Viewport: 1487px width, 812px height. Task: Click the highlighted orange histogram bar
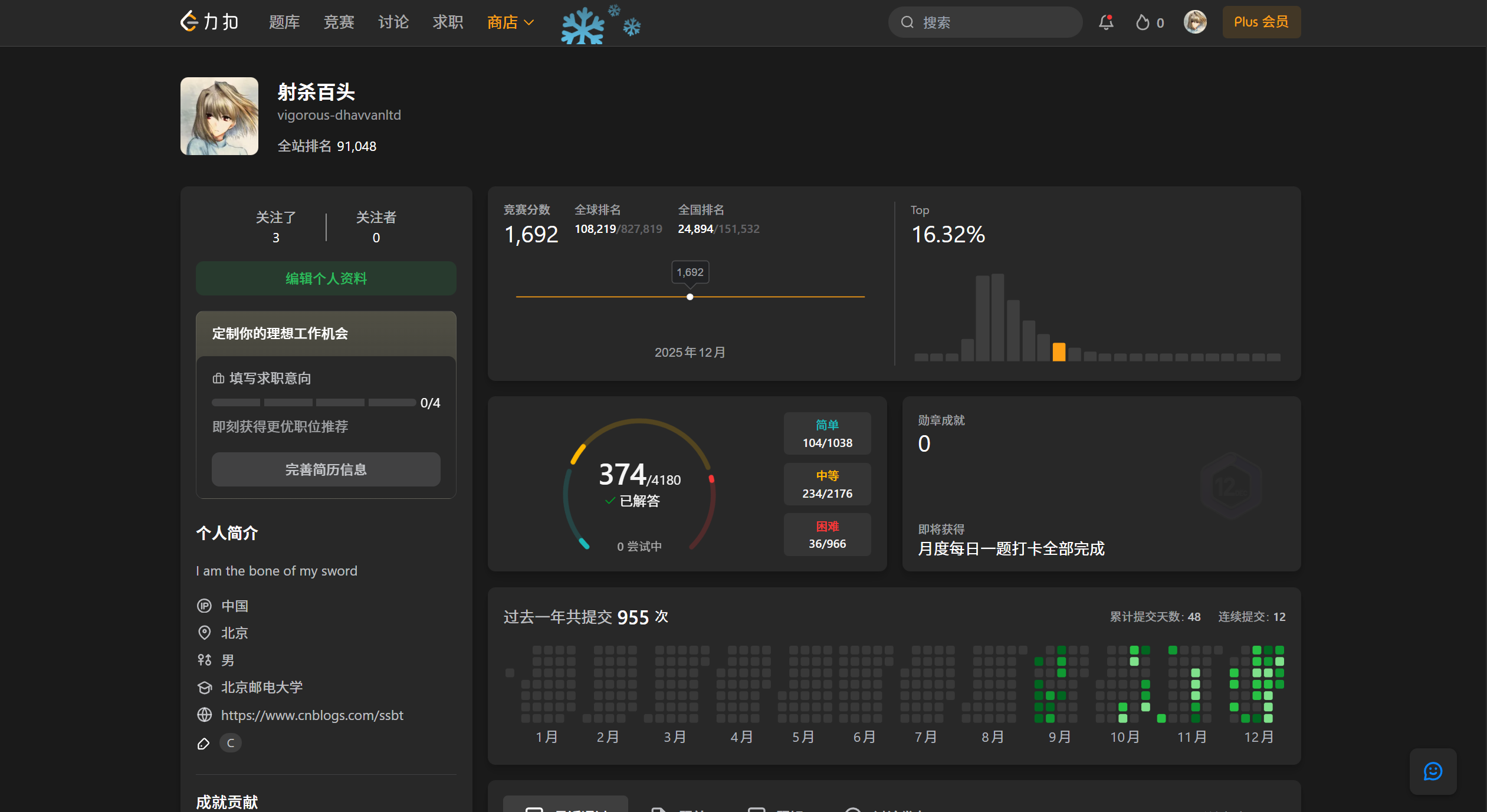click(1059, 352)
